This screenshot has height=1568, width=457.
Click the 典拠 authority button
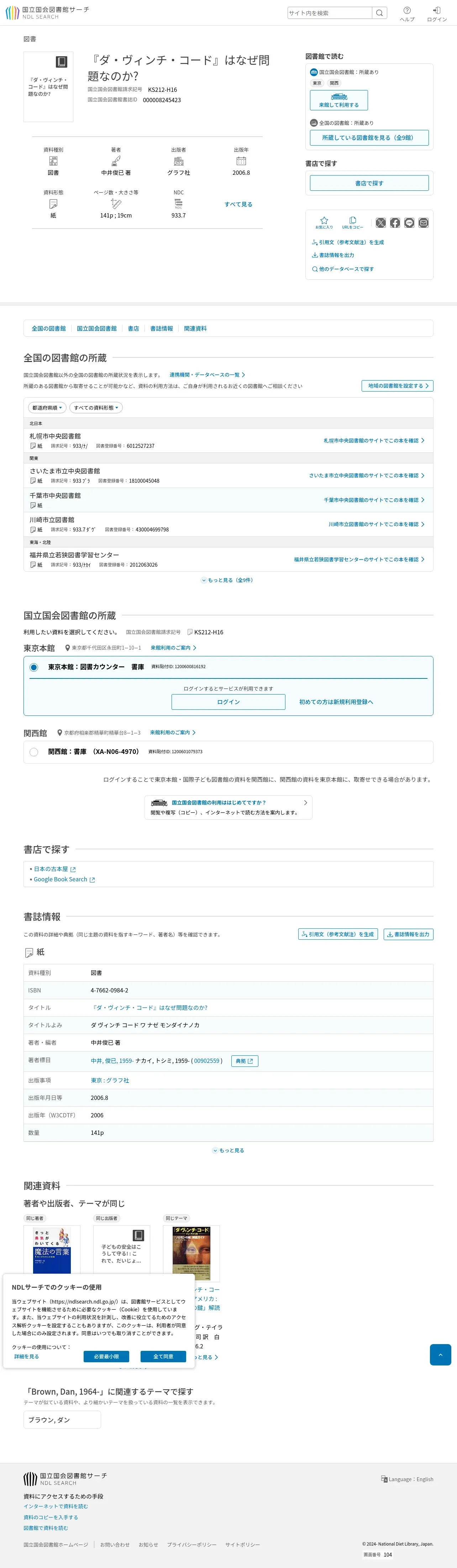click(x=245, y=1061)
